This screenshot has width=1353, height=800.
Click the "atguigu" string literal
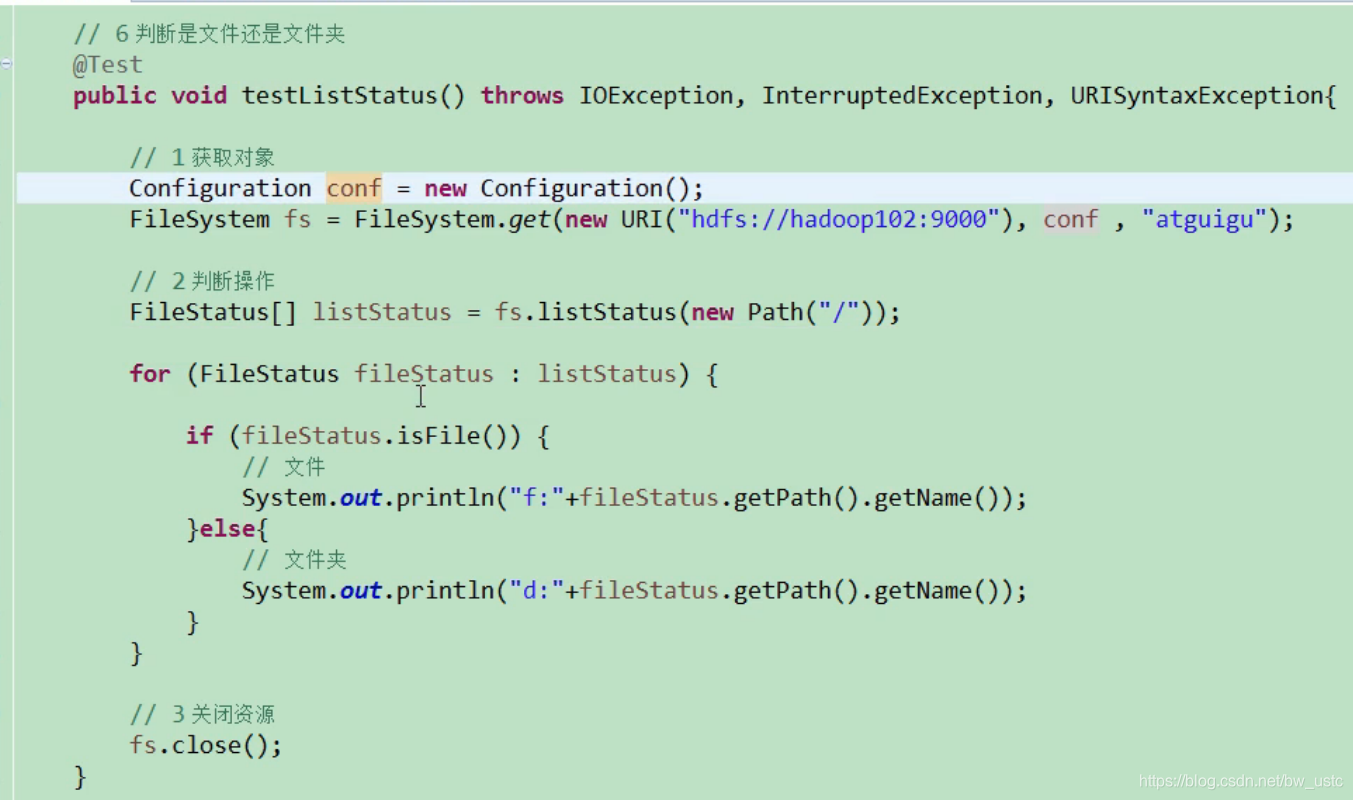[1205, 219]
